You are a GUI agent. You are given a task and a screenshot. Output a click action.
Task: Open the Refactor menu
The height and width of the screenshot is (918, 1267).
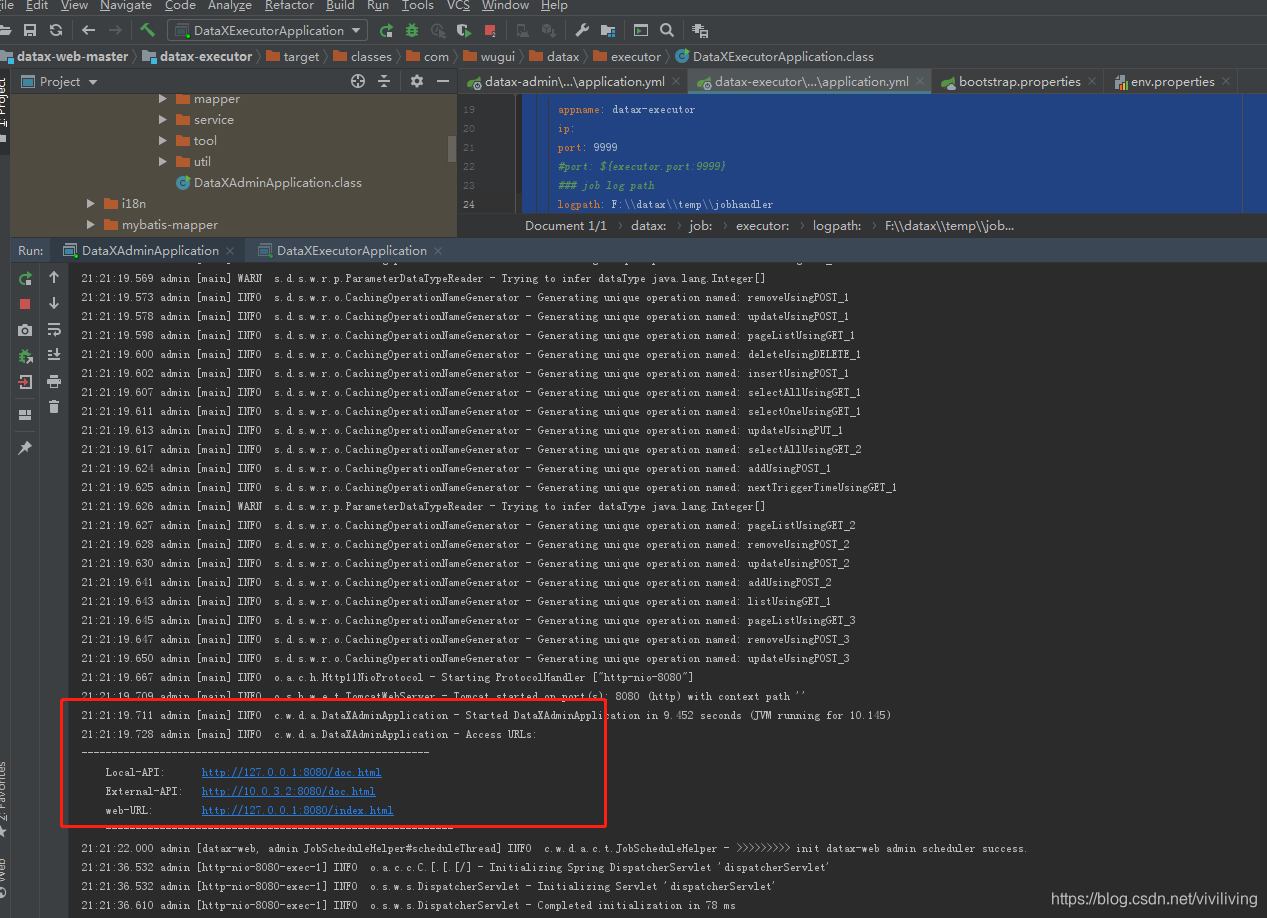pyautogui.click(x=289, y=6)
